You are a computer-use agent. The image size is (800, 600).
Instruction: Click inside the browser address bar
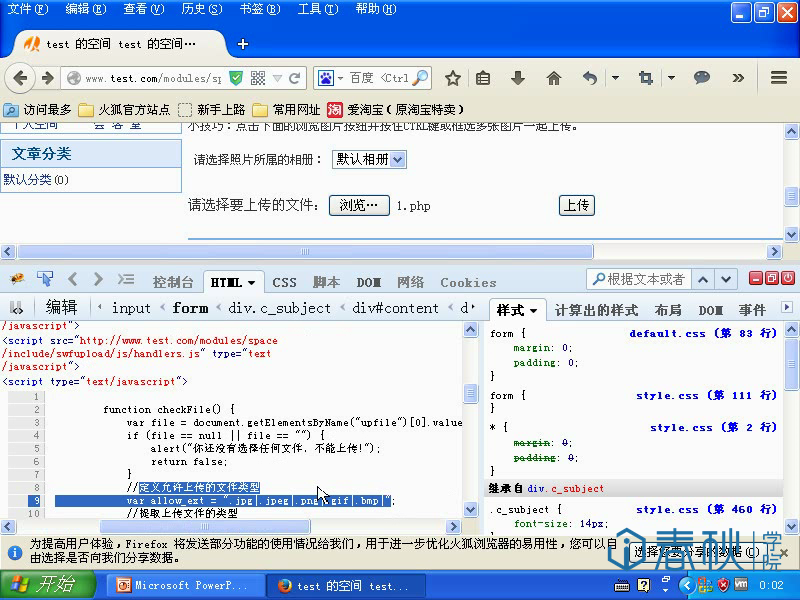(150, 76)
